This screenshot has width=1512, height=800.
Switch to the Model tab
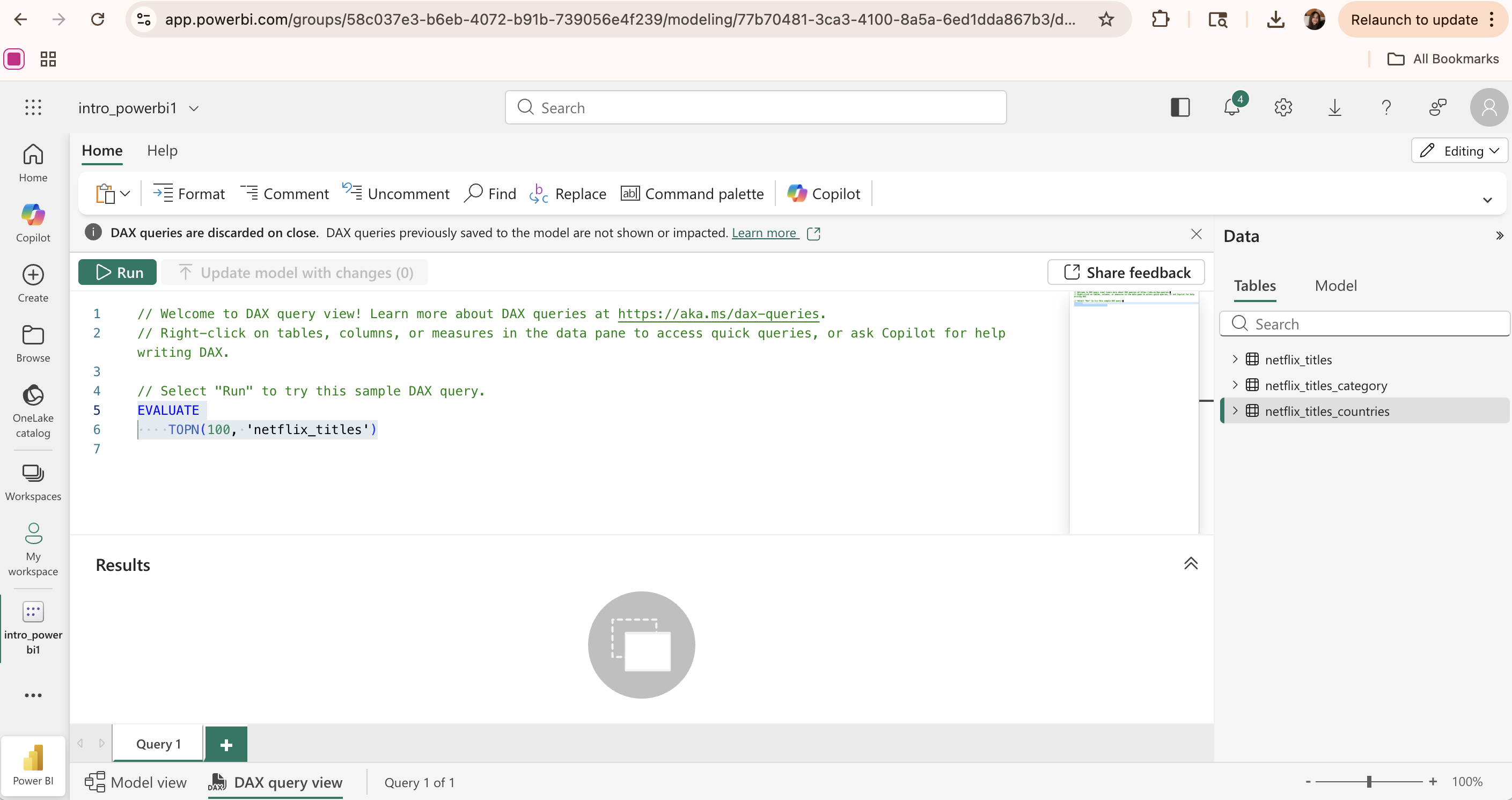coord(1335,286)
